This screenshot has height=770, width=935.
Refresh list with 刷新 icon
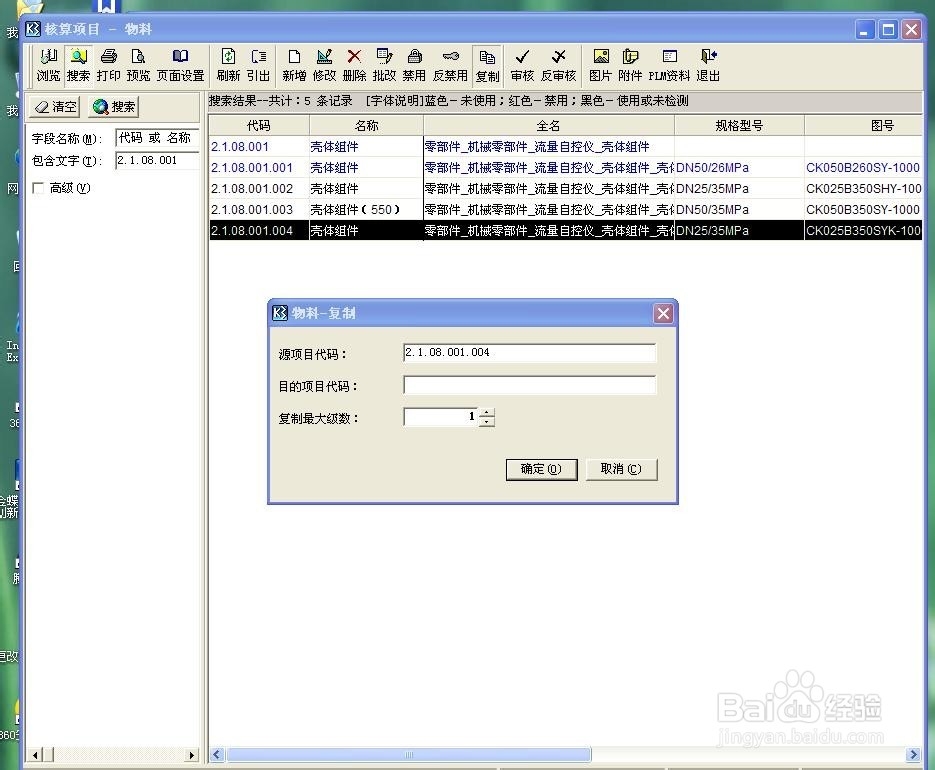[228, 65]
